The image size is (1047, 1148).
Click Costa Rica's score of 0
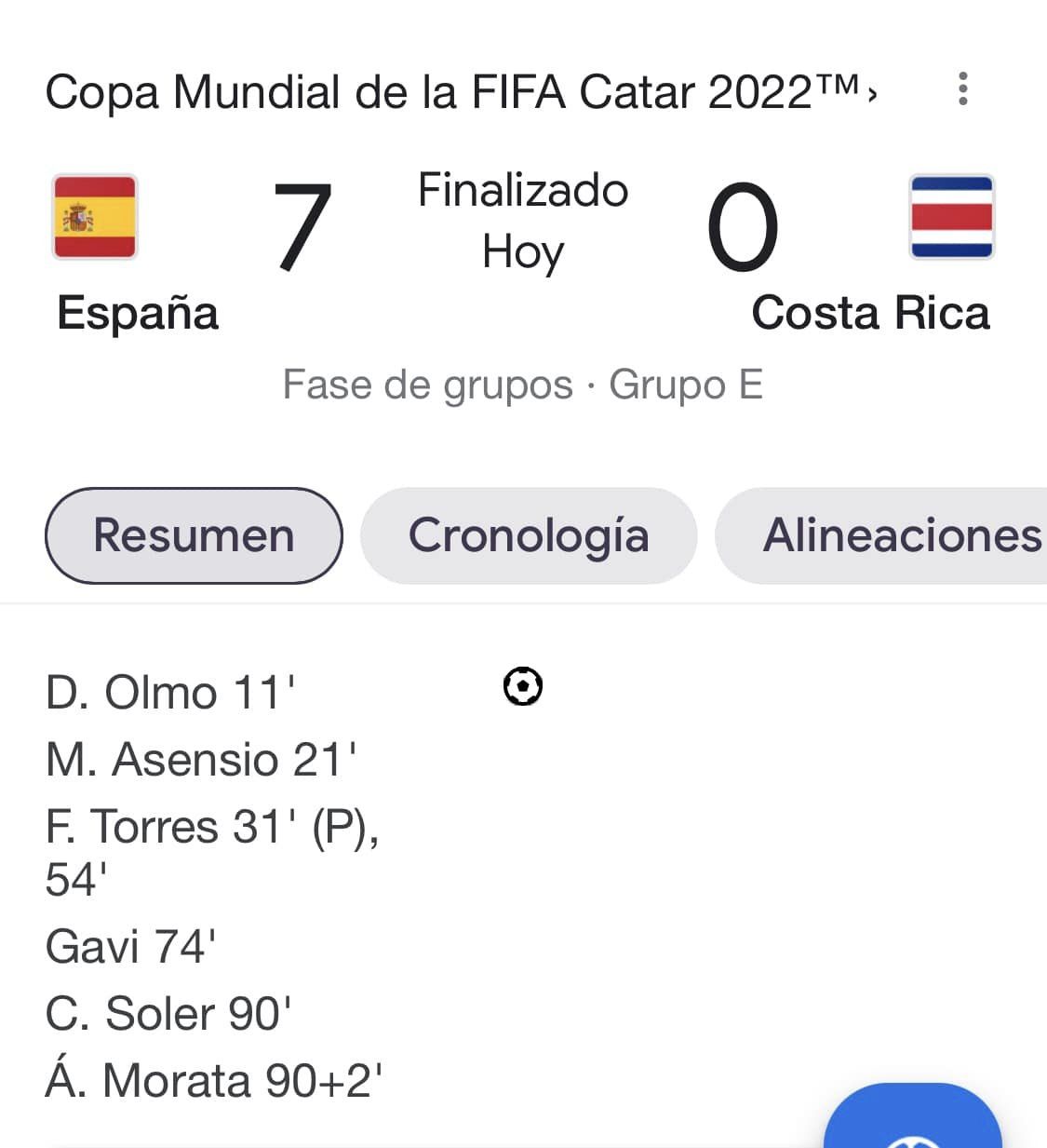pos(742,227)
